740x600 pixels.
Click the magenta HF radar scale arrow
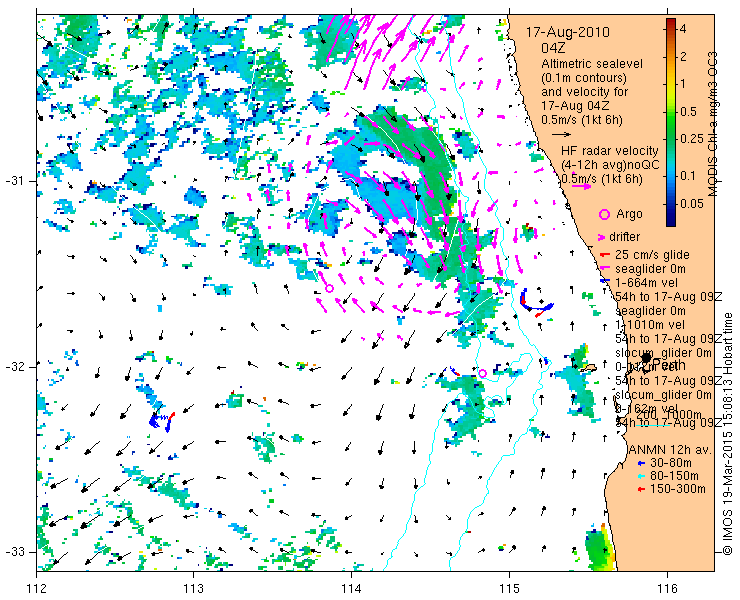581,186
